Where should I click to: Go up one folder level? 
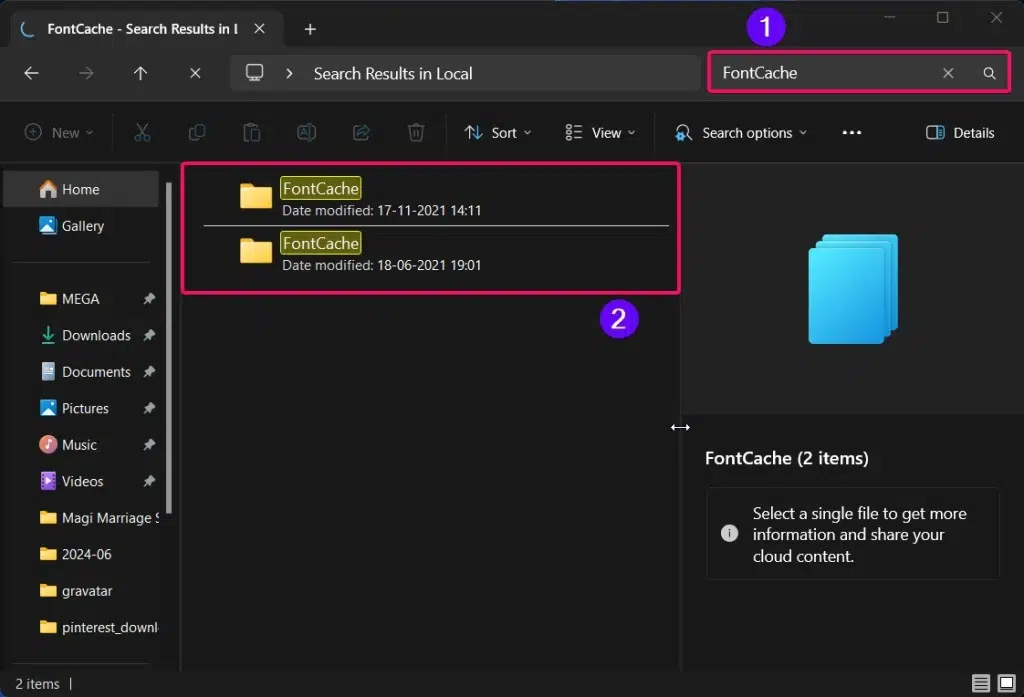140,73
